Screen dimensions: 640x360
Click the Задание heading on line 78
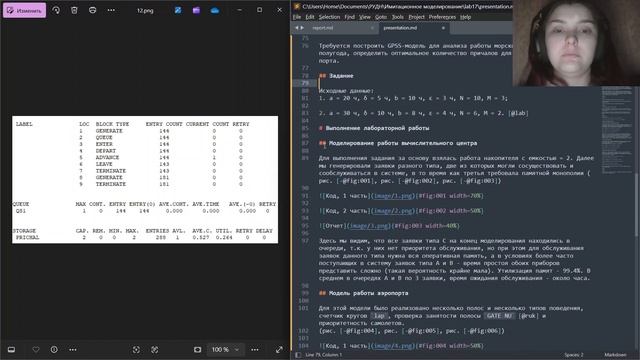click(x=341, y=76)
